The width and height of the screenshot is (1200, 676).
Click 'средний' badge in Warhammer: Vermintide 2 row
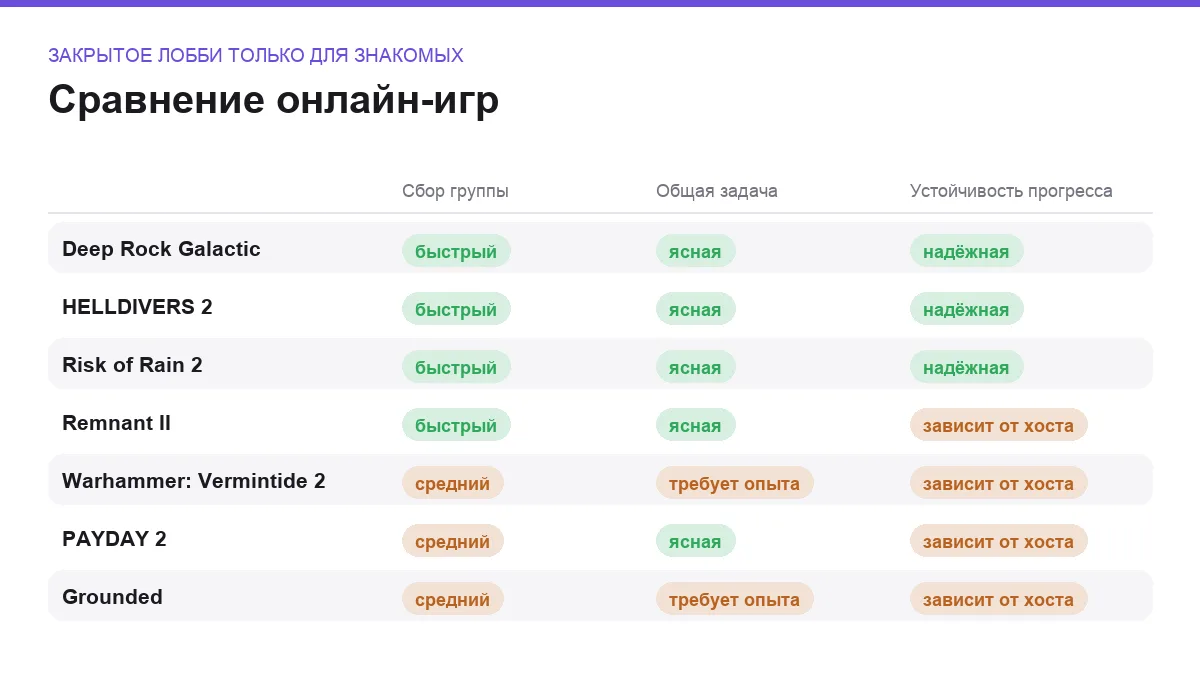pyautogui.click(x=452, y=483)
